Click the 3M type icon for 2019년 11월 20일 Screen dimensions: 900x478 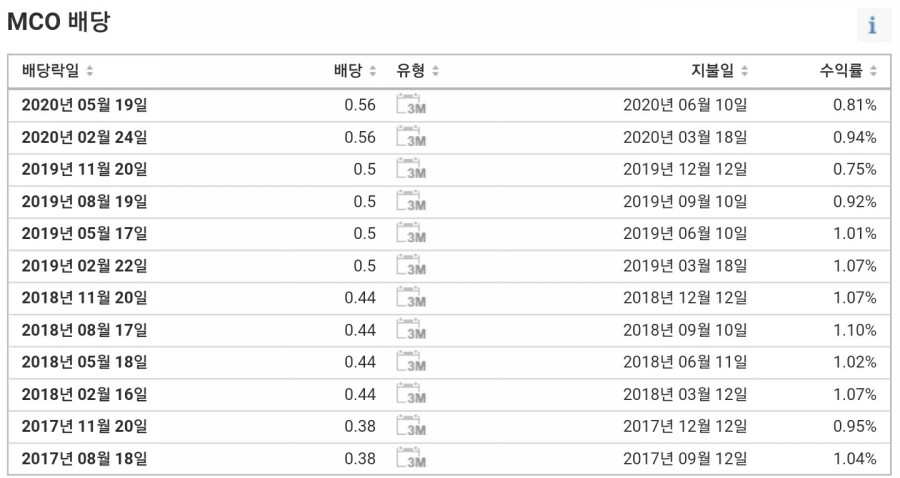(411, 169)
